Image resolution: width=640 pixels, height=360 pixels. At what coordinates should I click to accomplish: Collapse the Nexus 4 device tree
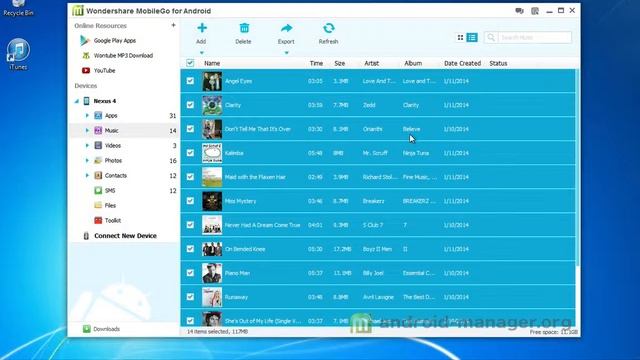[77, 101]
